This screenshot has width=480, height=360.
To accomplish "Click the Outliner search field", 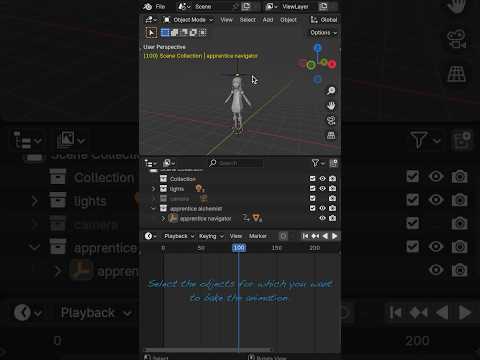I will coord(236,163).
